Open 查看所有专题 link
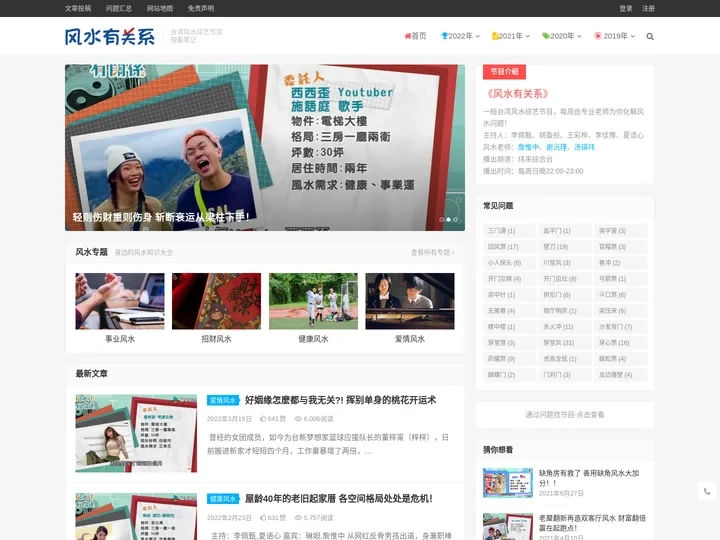 (432, 252)
